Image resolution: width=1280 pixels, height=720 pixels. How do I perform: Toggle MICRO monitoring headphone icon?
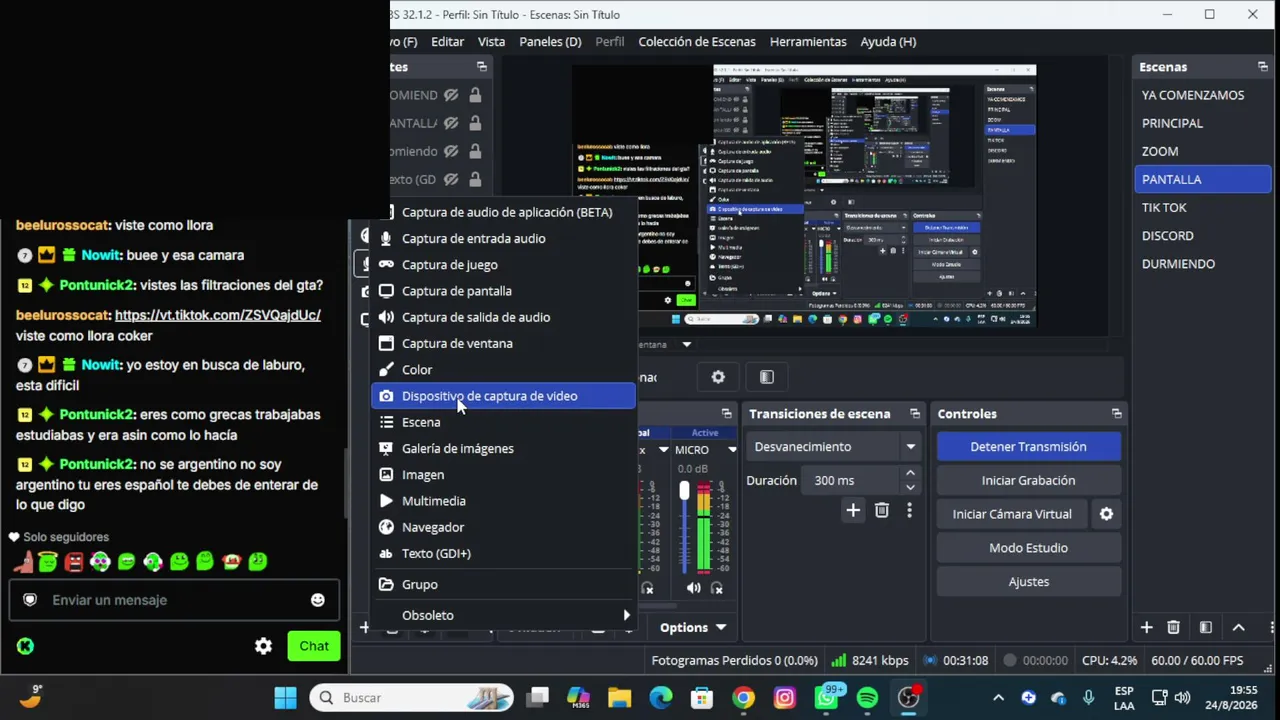point(717,588)
